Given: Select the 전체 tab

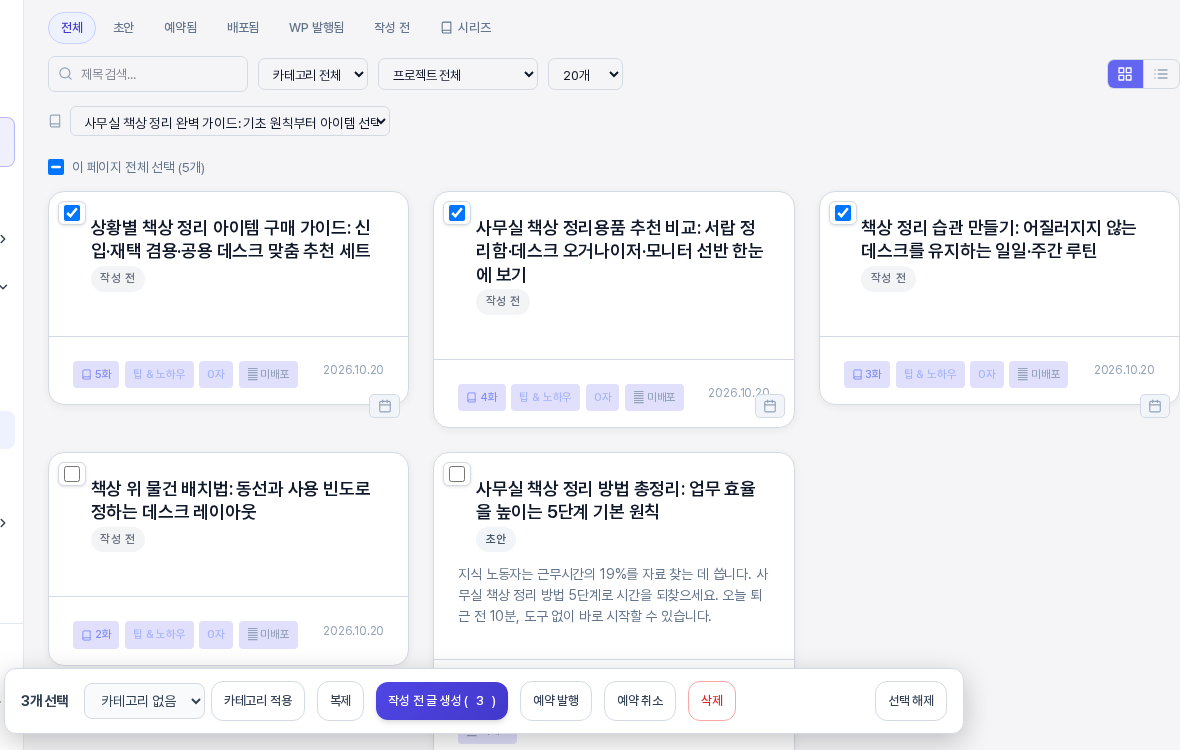Looking at the screenshot, I should (72, 28).
